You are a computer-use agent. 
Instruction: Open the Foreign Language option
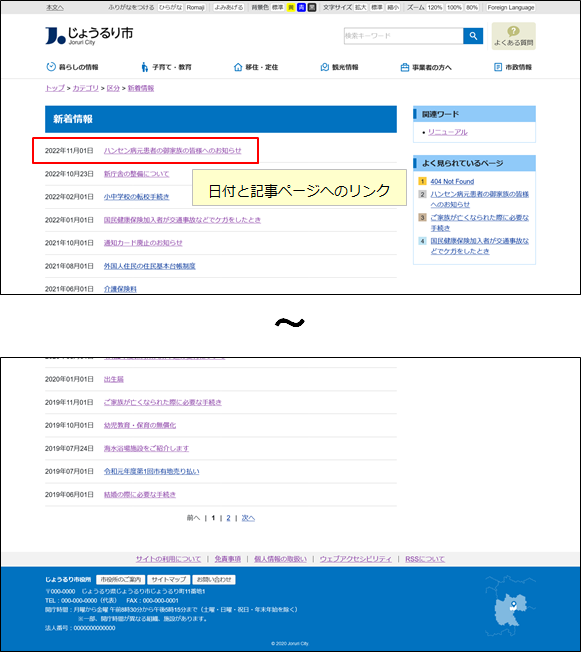(511, 7)
